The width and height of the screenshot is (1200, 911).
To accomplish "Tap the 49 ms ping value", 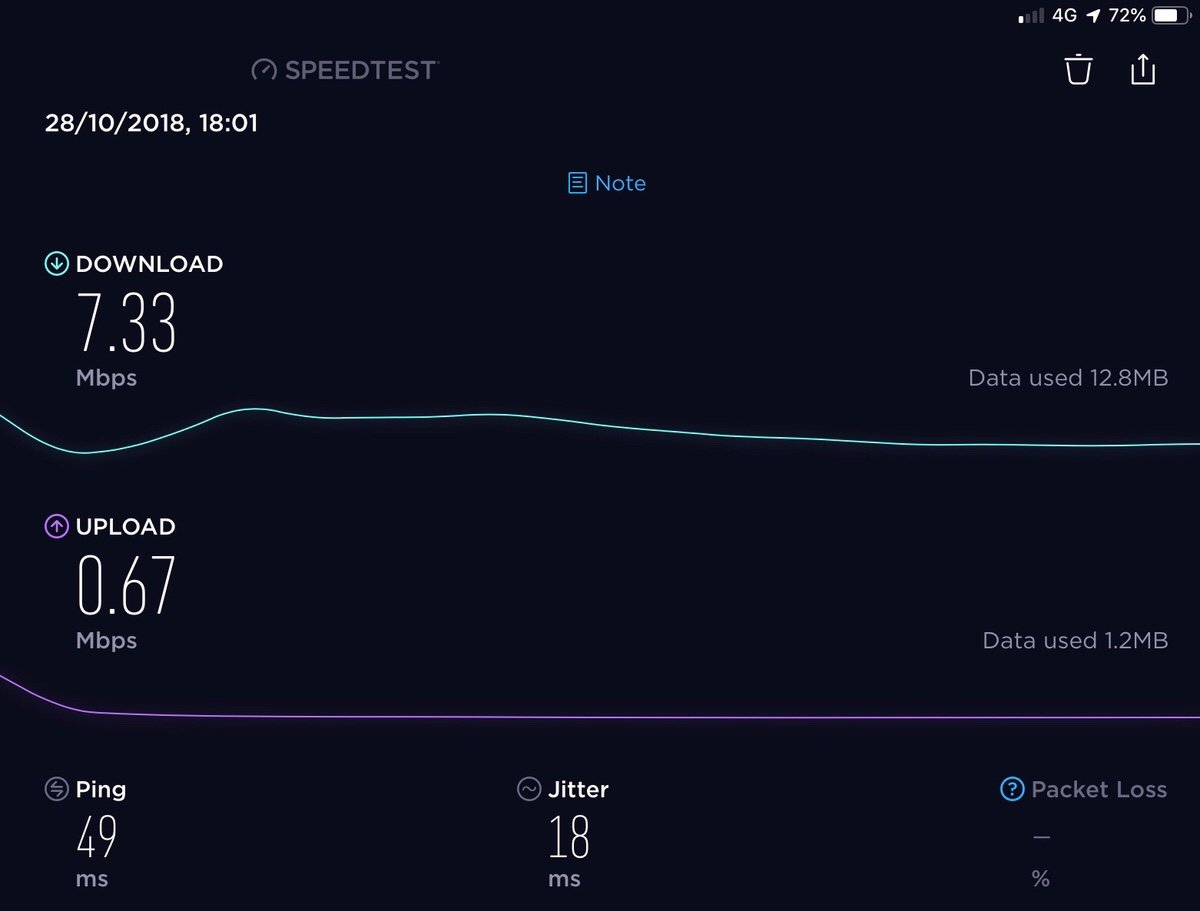I will [96, 836].
